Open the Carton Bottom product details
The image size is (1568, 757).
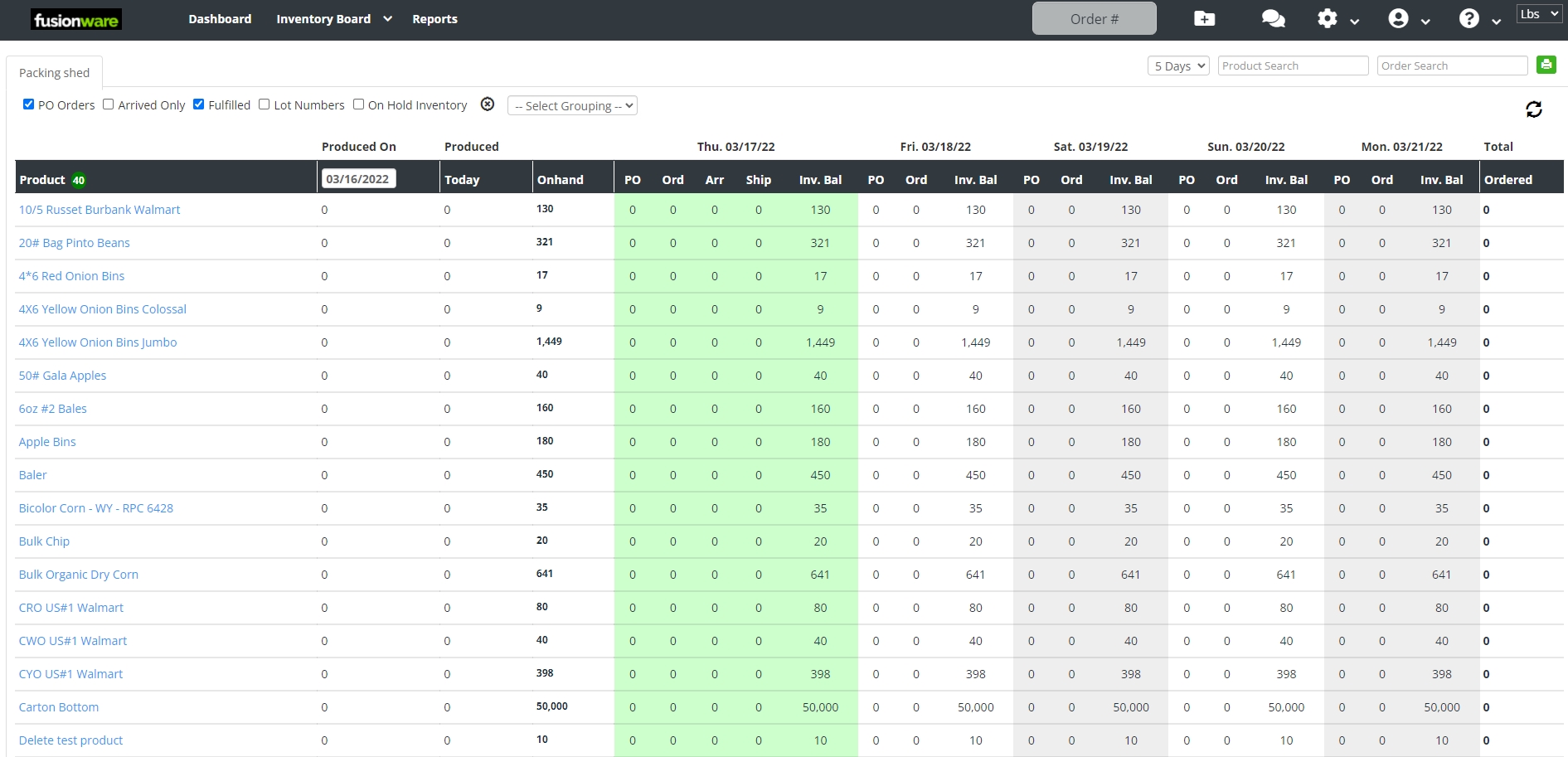59,706
